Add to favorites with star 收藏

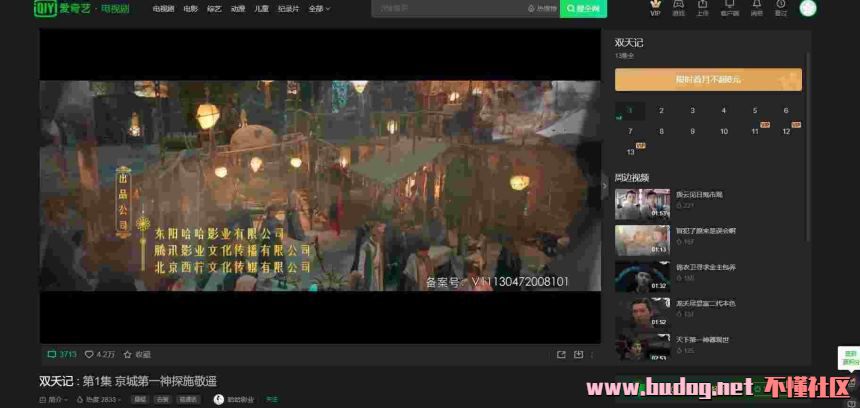tap(137, 354)
